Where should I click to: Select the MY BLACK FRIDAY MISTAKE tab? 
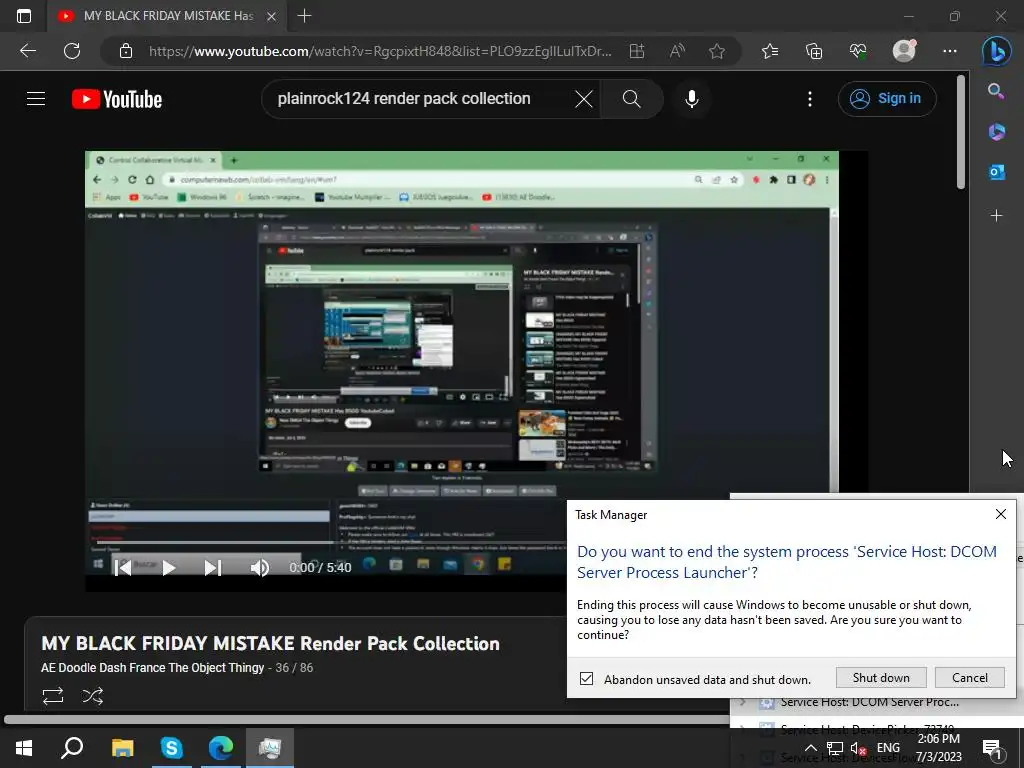click(168, 16)
